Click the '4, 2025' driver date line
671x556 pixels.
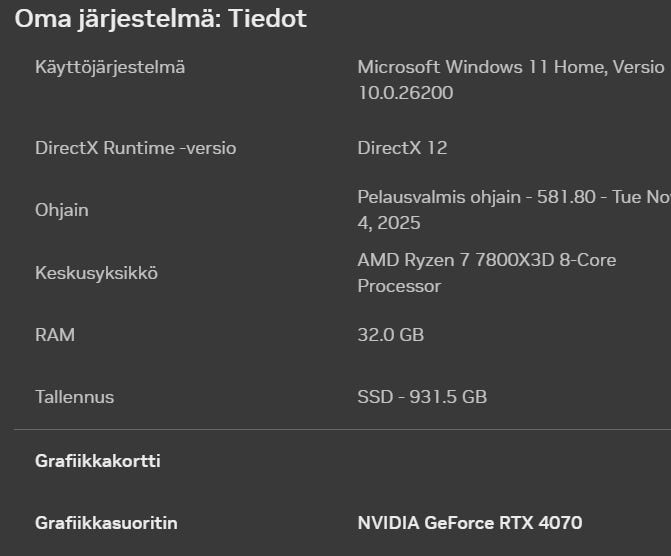point(389,223)
